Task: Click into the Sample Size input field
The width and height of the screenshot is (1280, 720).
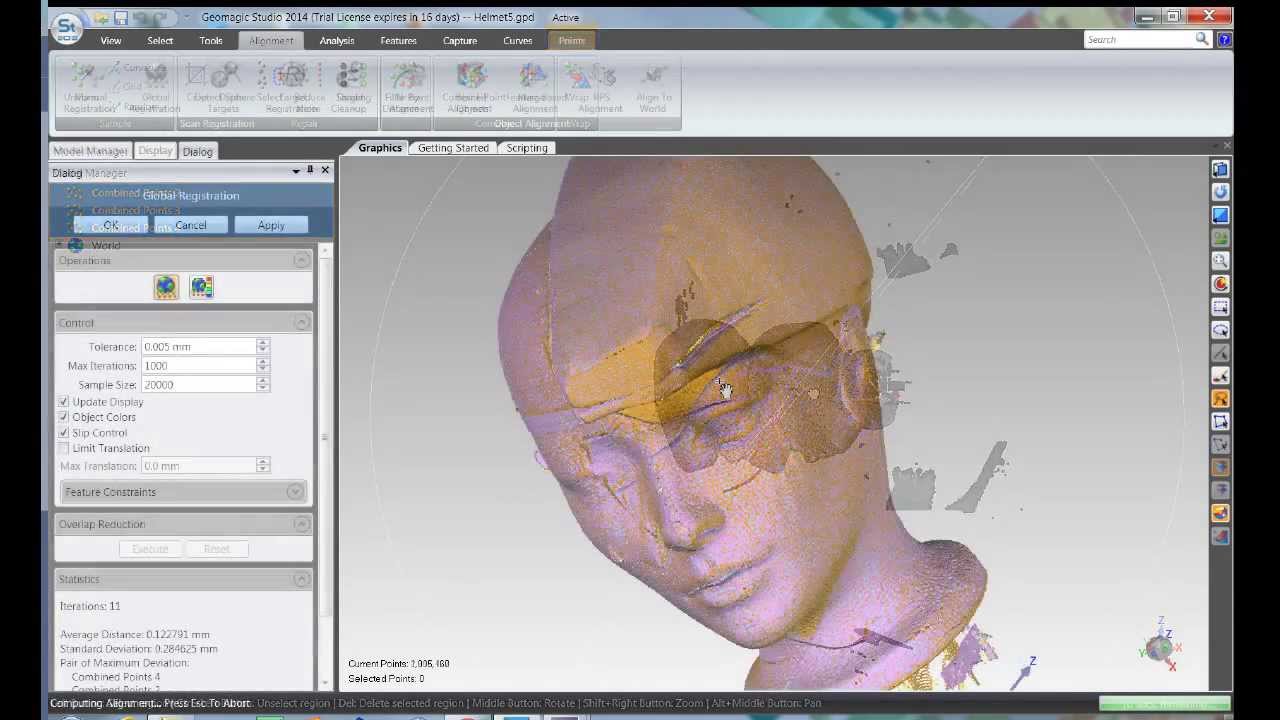Action: click(199, 385)
